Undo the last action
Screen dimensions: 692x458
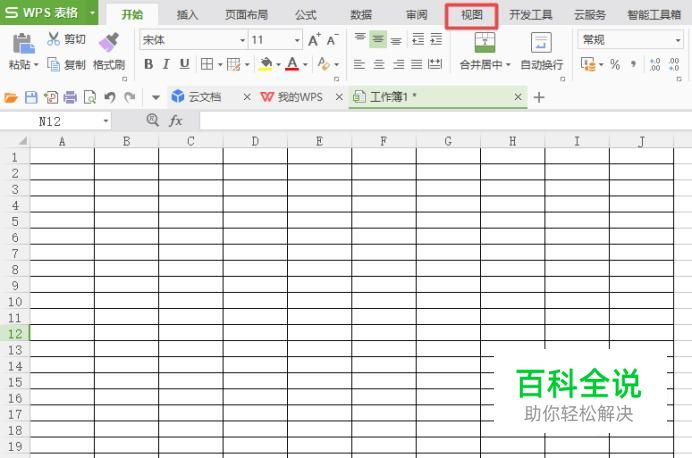pos(109,97)
